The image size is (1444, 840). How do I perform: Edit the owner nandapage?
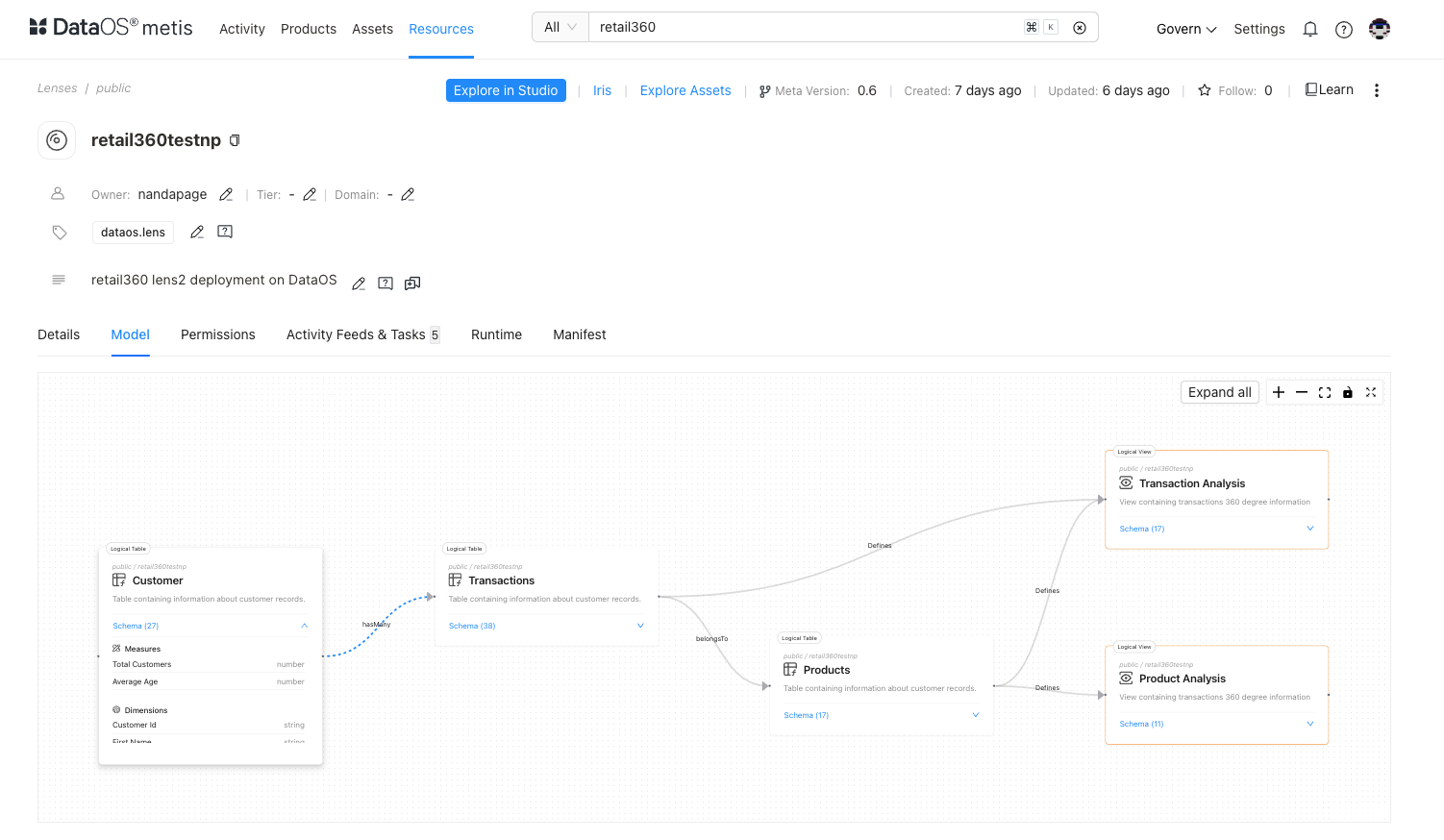tap(226, 194)
